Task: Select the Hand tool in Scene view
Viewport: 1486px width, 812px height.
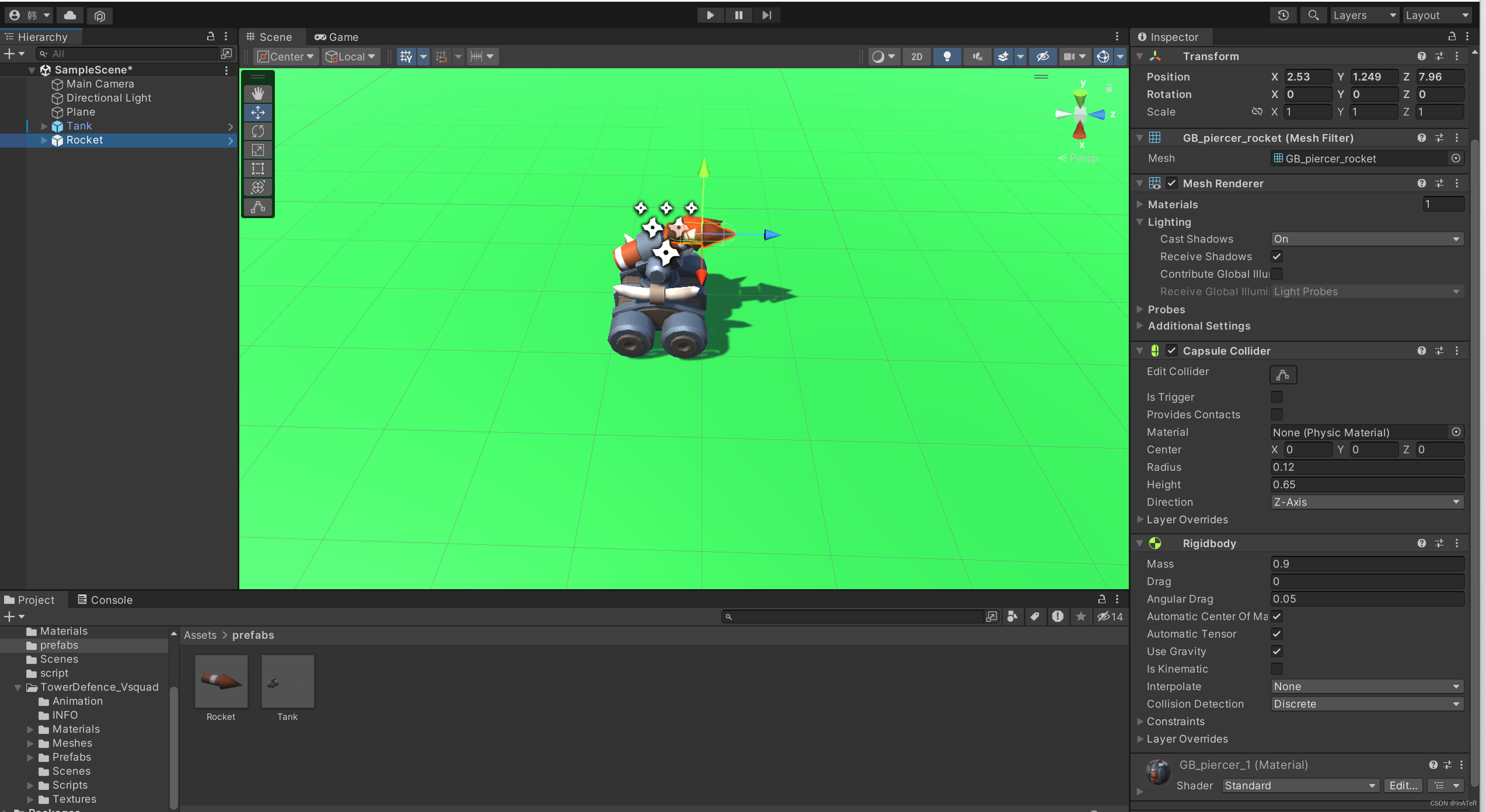Action: 257,93
